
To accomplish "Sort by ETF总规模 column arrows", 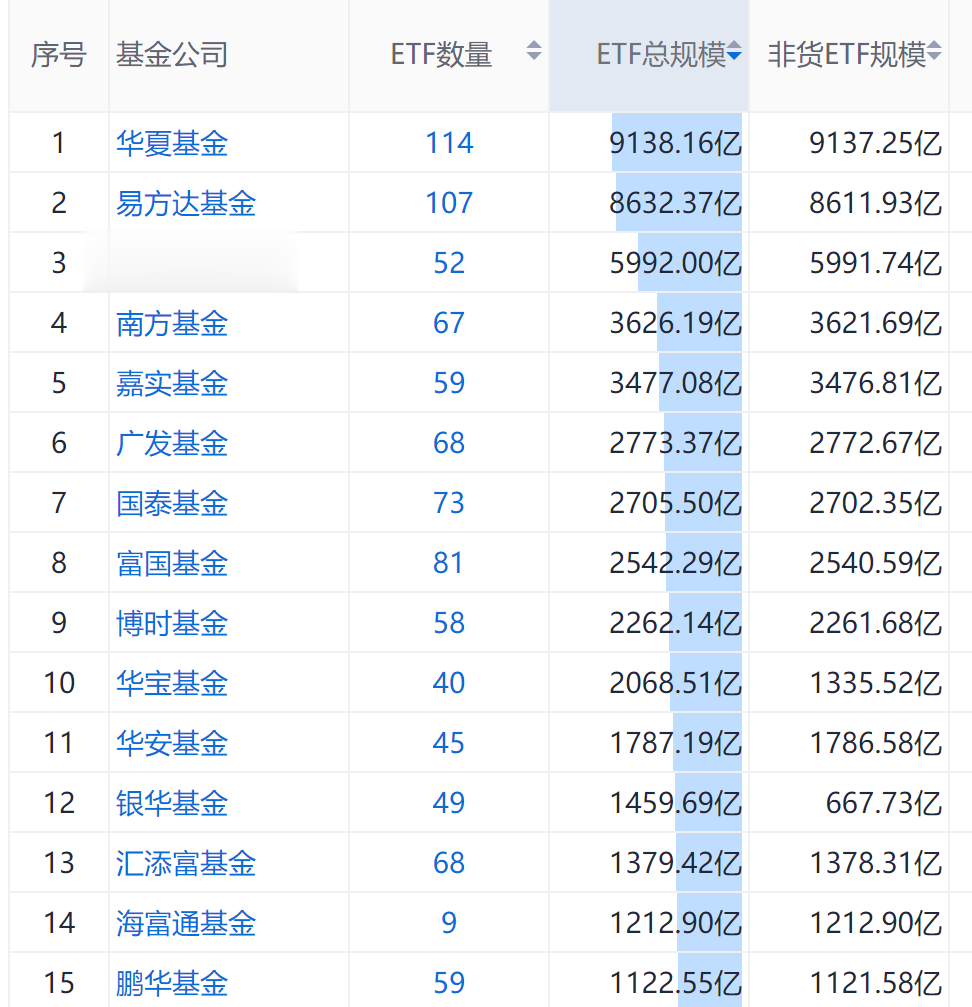I will tap(734, 51).
